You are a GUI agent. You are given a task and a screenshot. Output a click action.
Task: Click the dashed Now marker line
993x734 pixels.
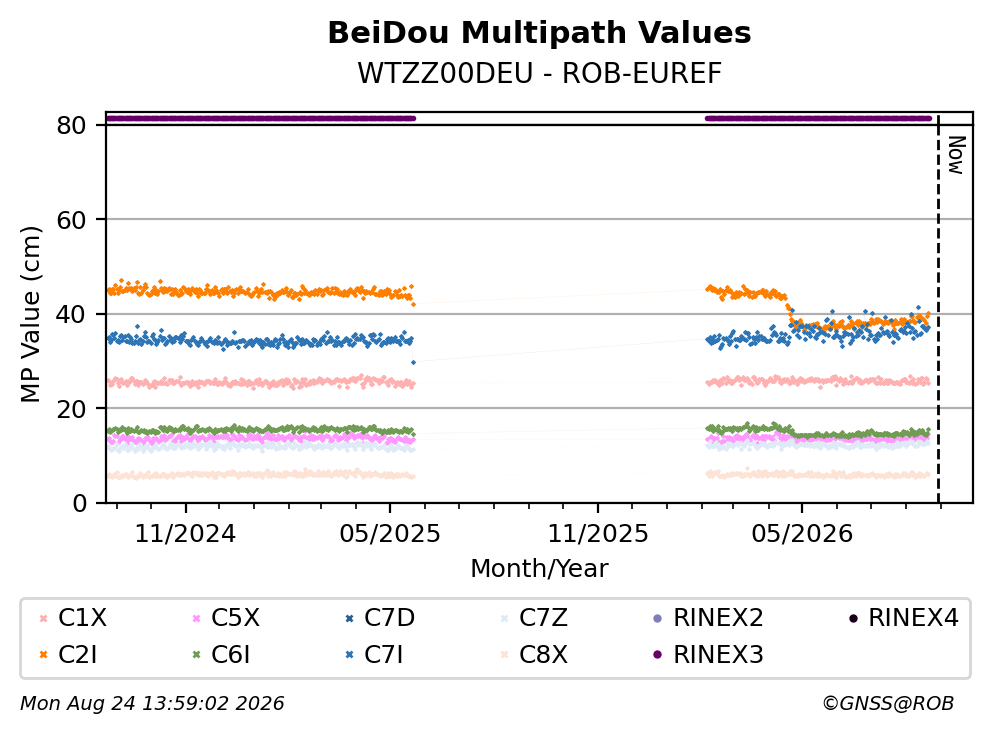[938, 310]
